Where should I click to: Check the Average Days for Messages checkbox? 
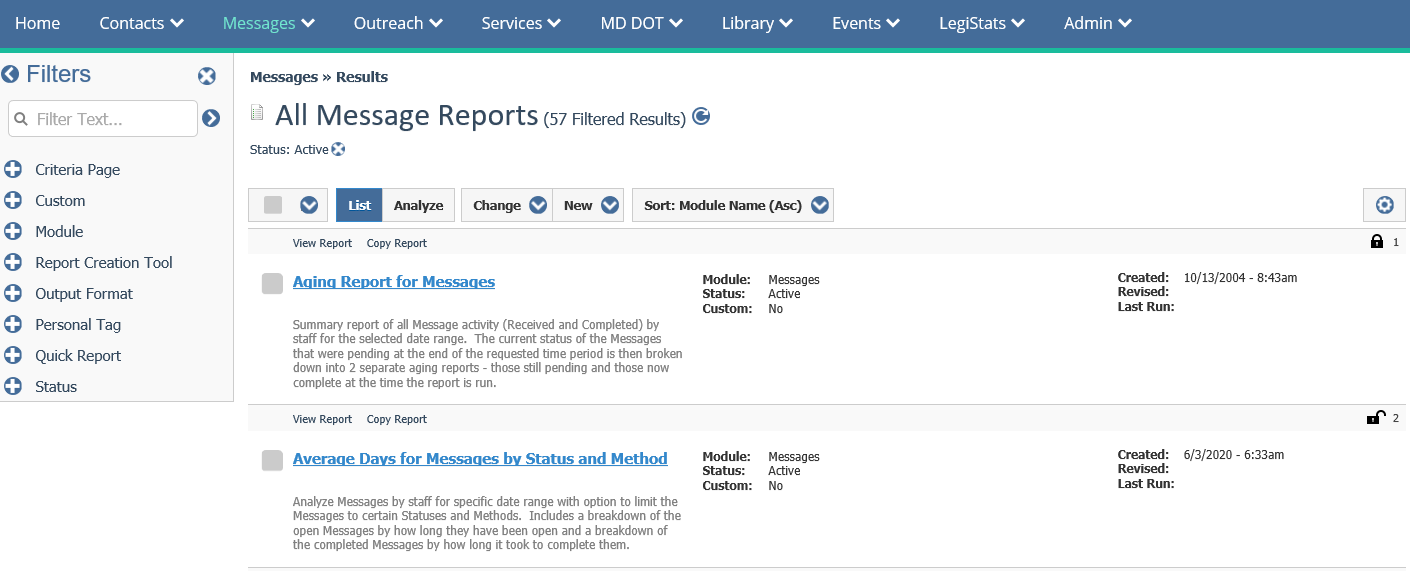272,460
